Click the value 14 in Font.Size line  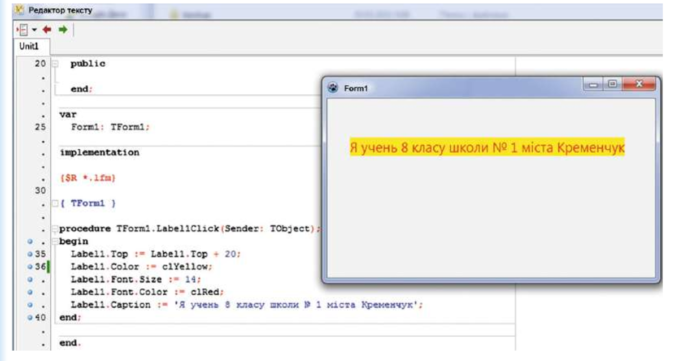(190, 279)
